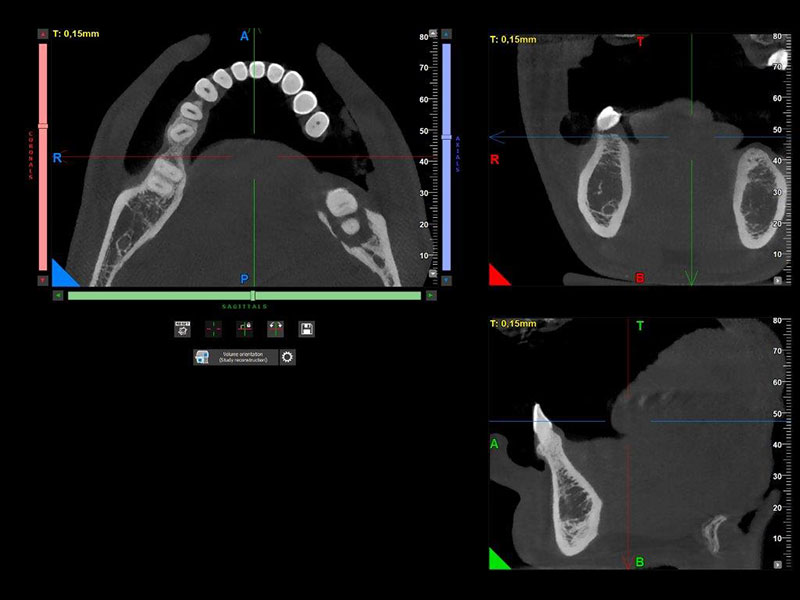
Task: Click the thickness label T: 0,15mm in the axial view
Action: pyautogui.click(x=76, y=34)
